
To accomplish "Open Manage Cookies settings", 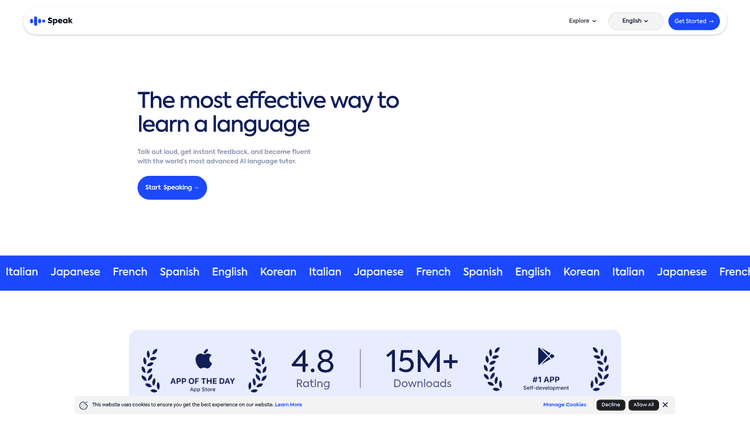I will point(564,405).
